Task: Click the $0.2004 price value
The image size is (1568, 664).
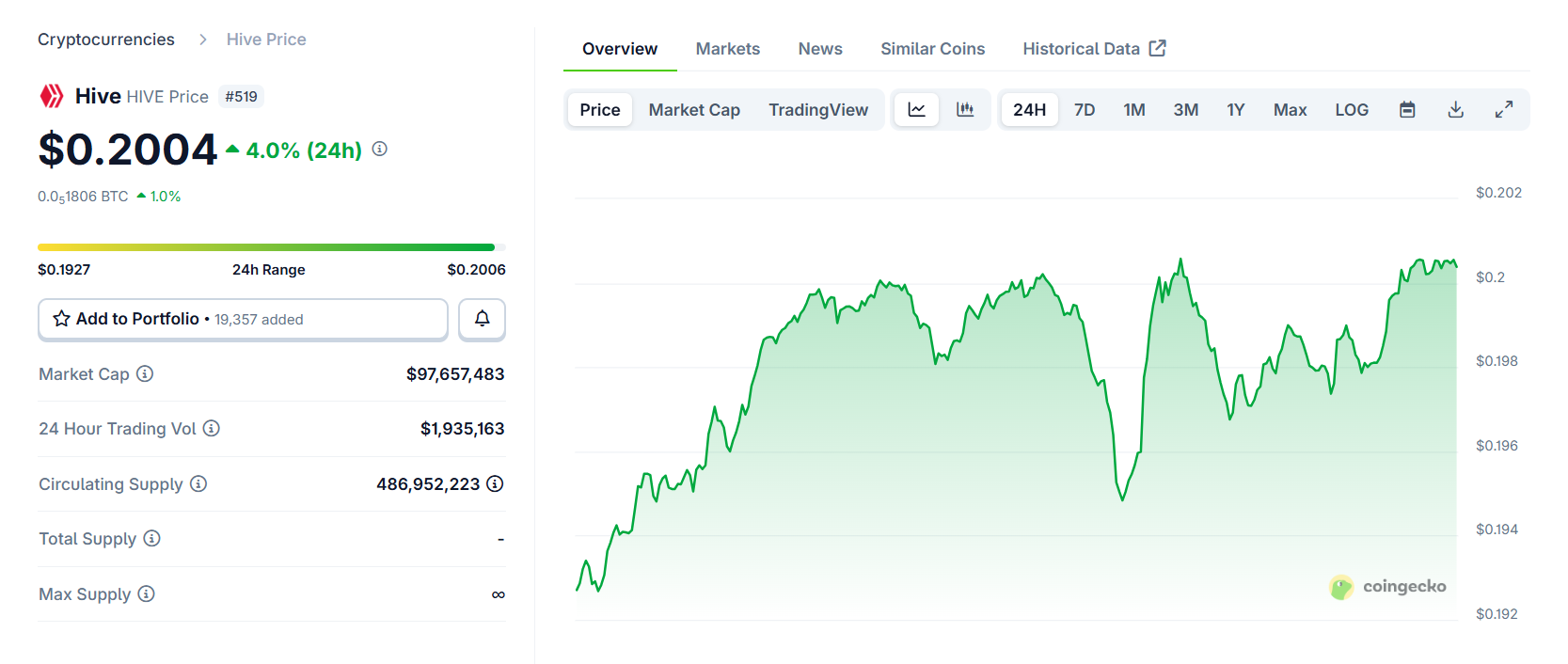Action: (x=128, y=150)
